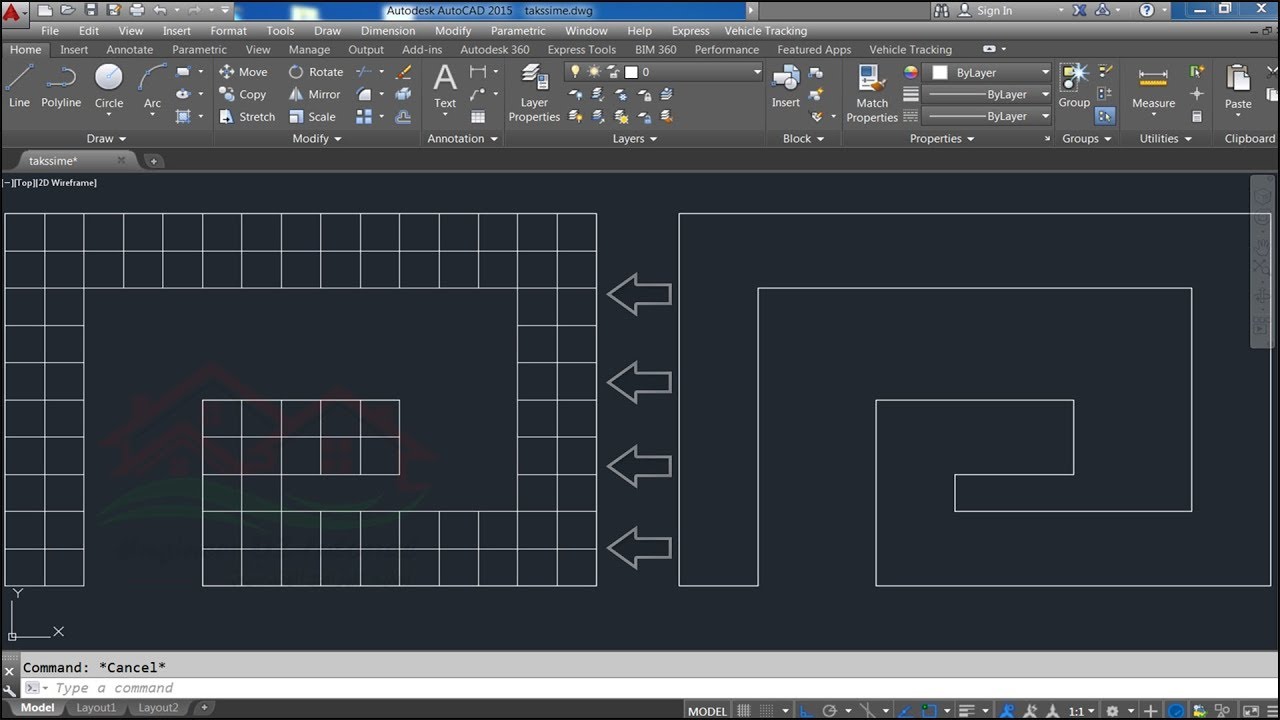Click the Insert block icon
Screen dimensions: 1280x720
[786, 86]
